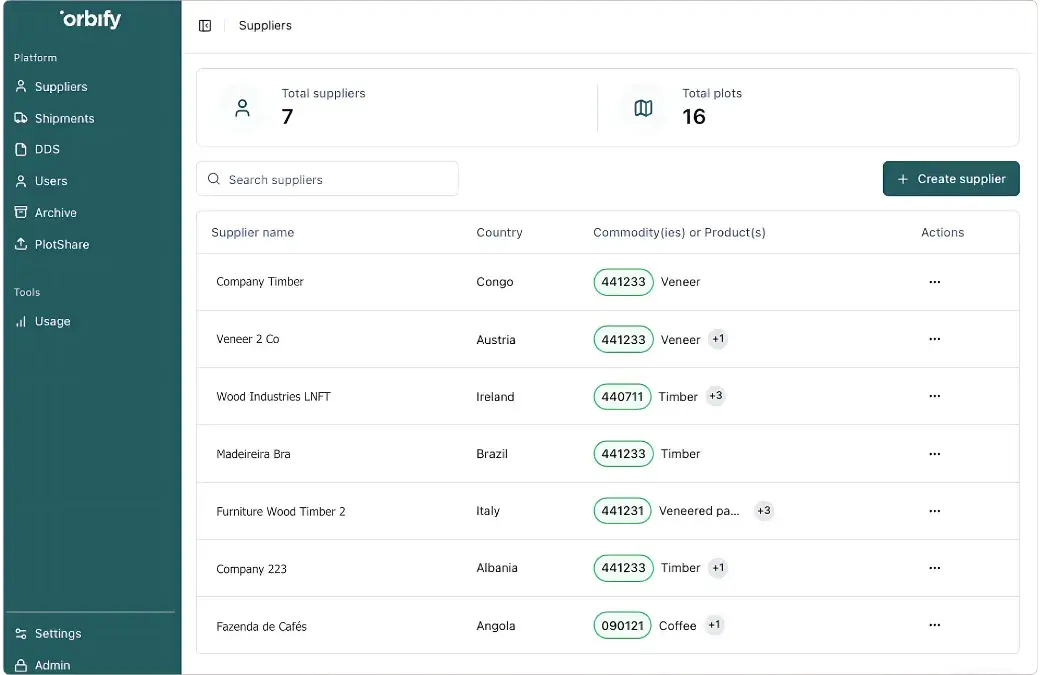The height and width of the screenshot is (675, 1042).
Task: Toggle the sidebar collapse icon
Action: (205, 26)
